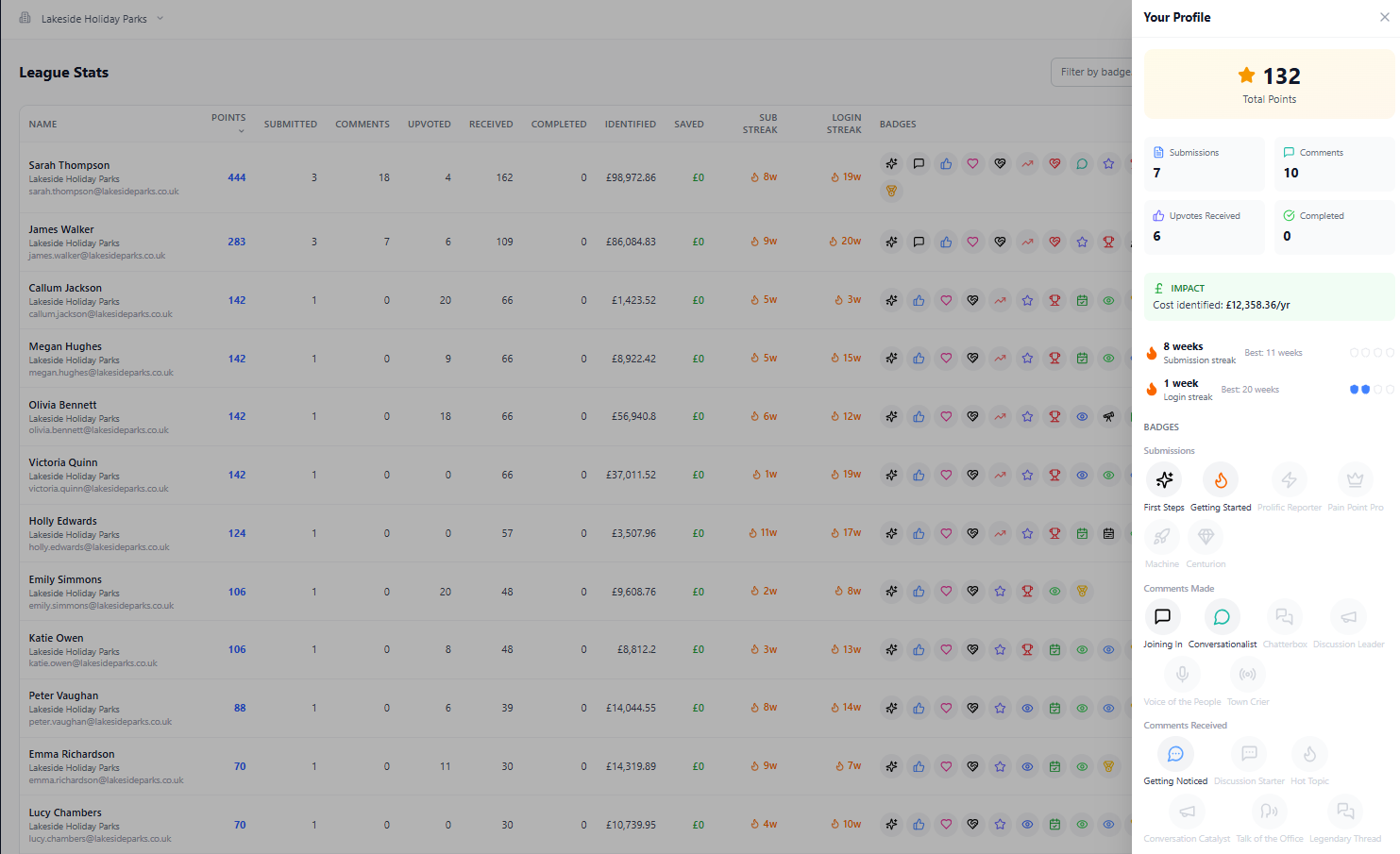This screenshot has height=854, width=1400.
Task: Click the blue filled dot on the login streak tracker
Action: pyautogui.click(x=1355, y=389)
